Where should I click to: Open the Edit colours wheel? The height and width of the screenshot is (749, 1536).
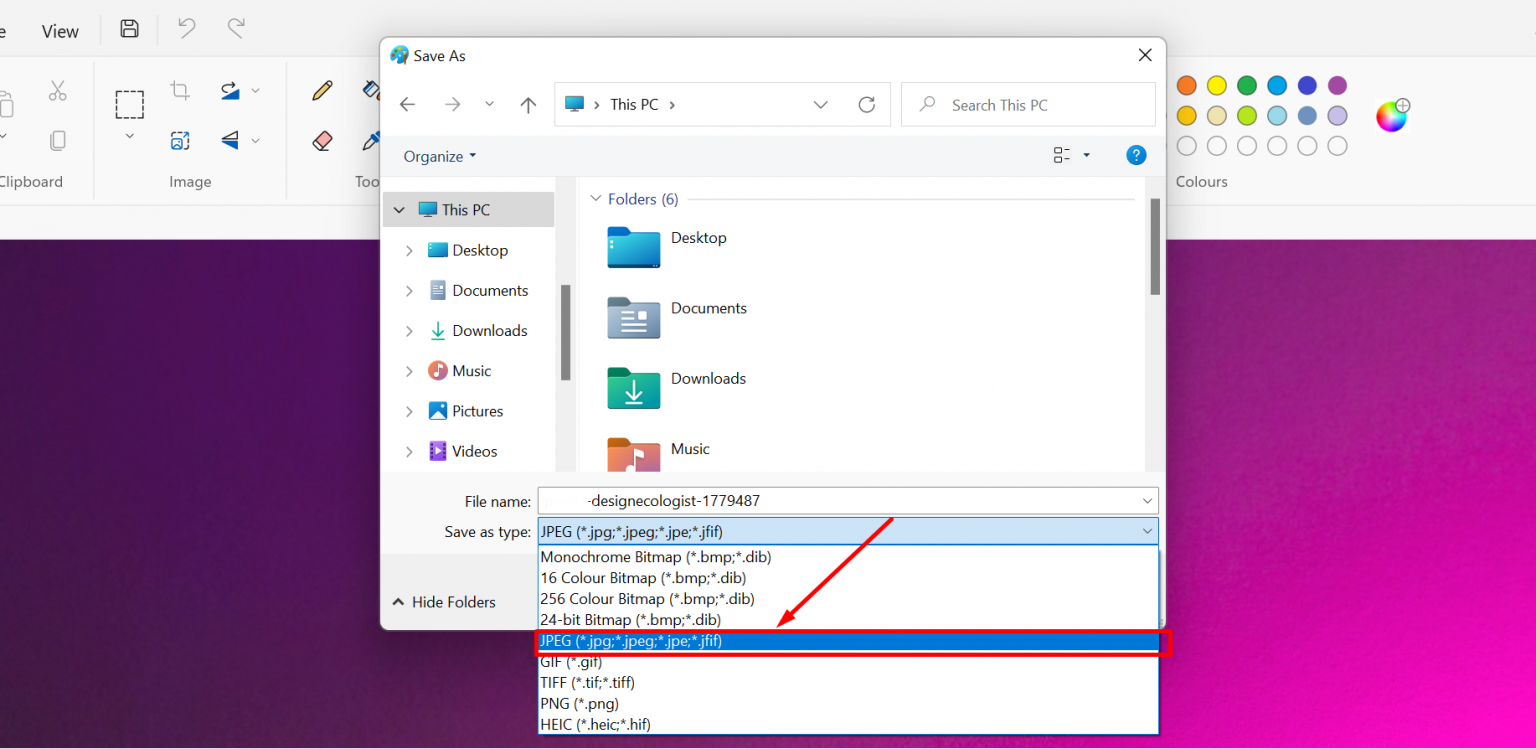pyautogui.click(x=1391, y=116)
